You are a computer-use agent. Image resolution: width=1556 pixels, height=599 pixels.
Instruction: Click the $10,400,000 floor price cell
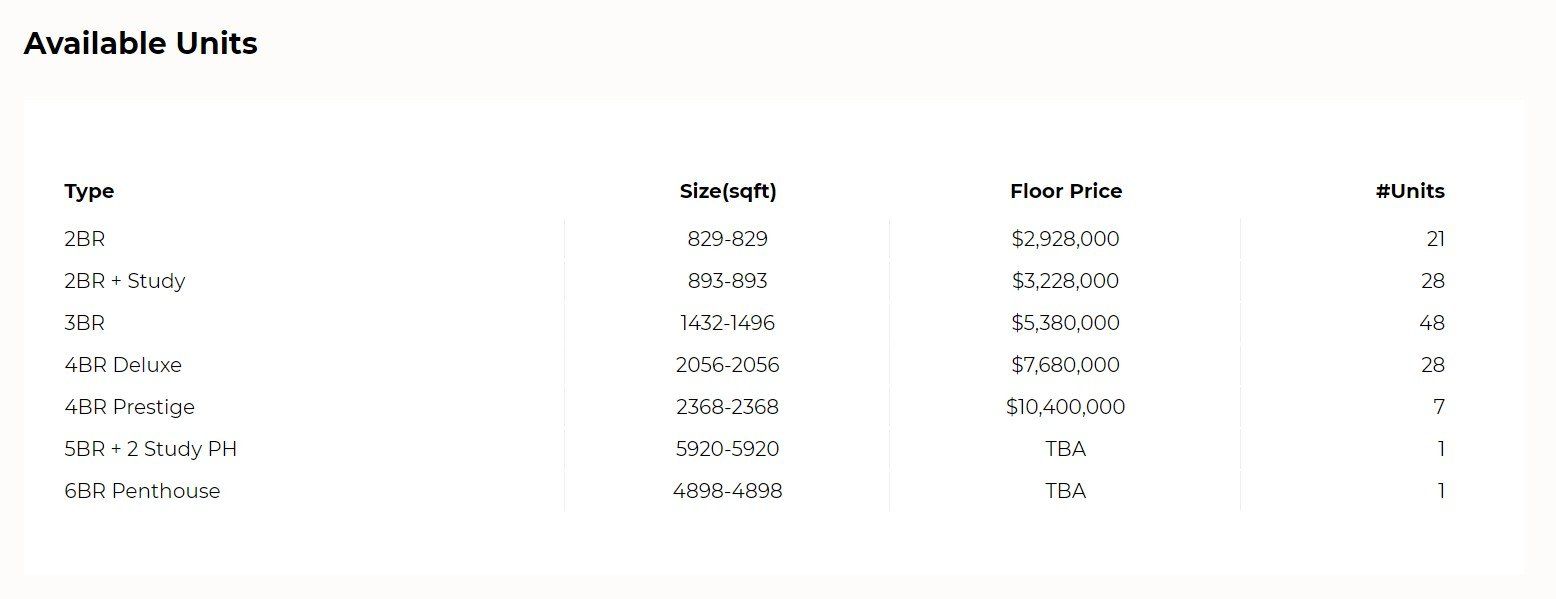(x=1065, y=407)
